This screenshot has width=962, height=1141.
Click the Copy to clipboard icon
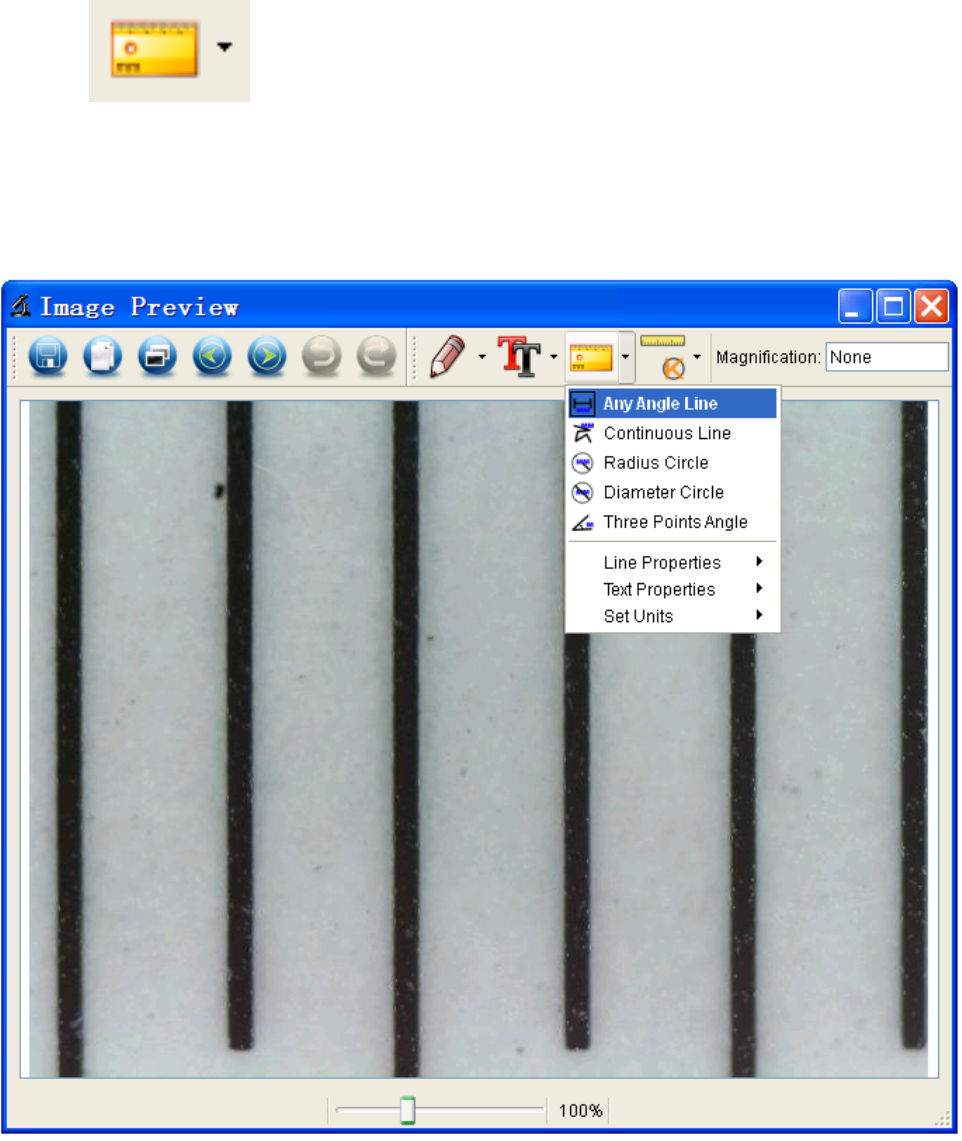tap(103, 357)
